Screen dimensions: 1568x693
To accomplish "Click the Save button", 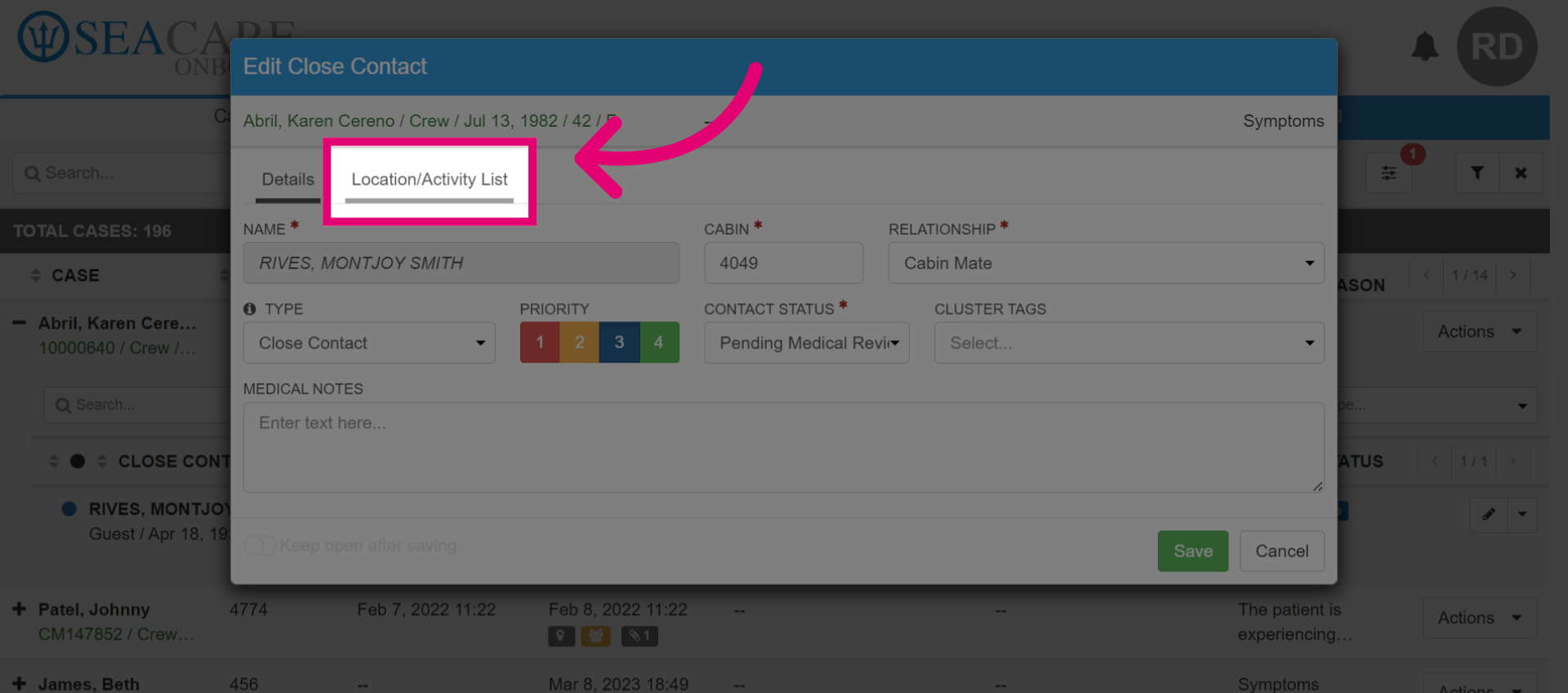I will pos(1192,551).
